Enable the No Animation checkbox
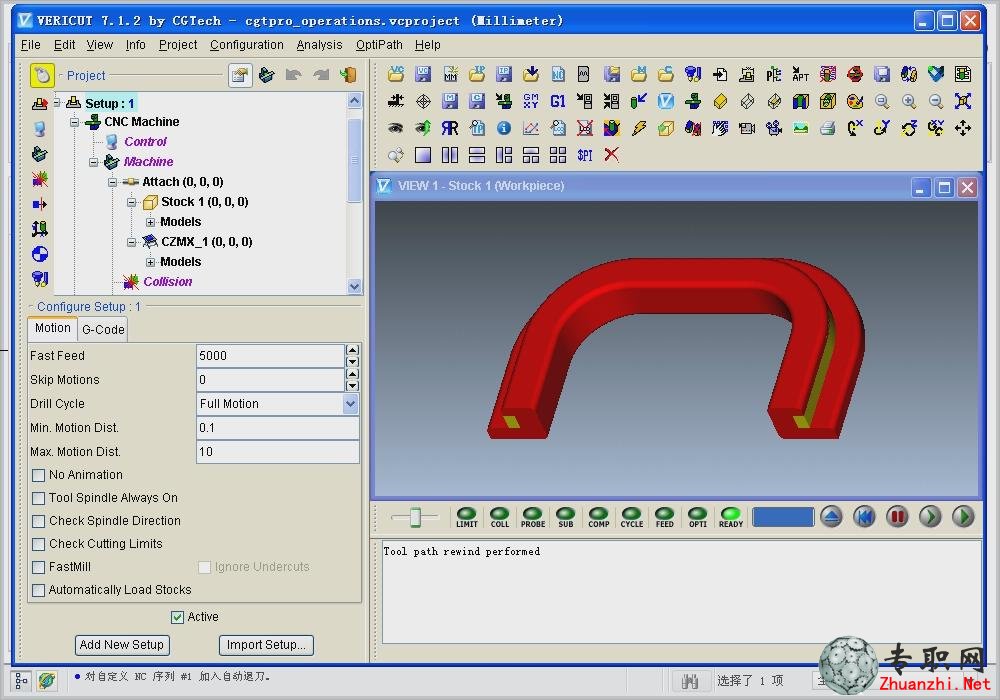The image size is (1000, 700). (x=38, y=475)
